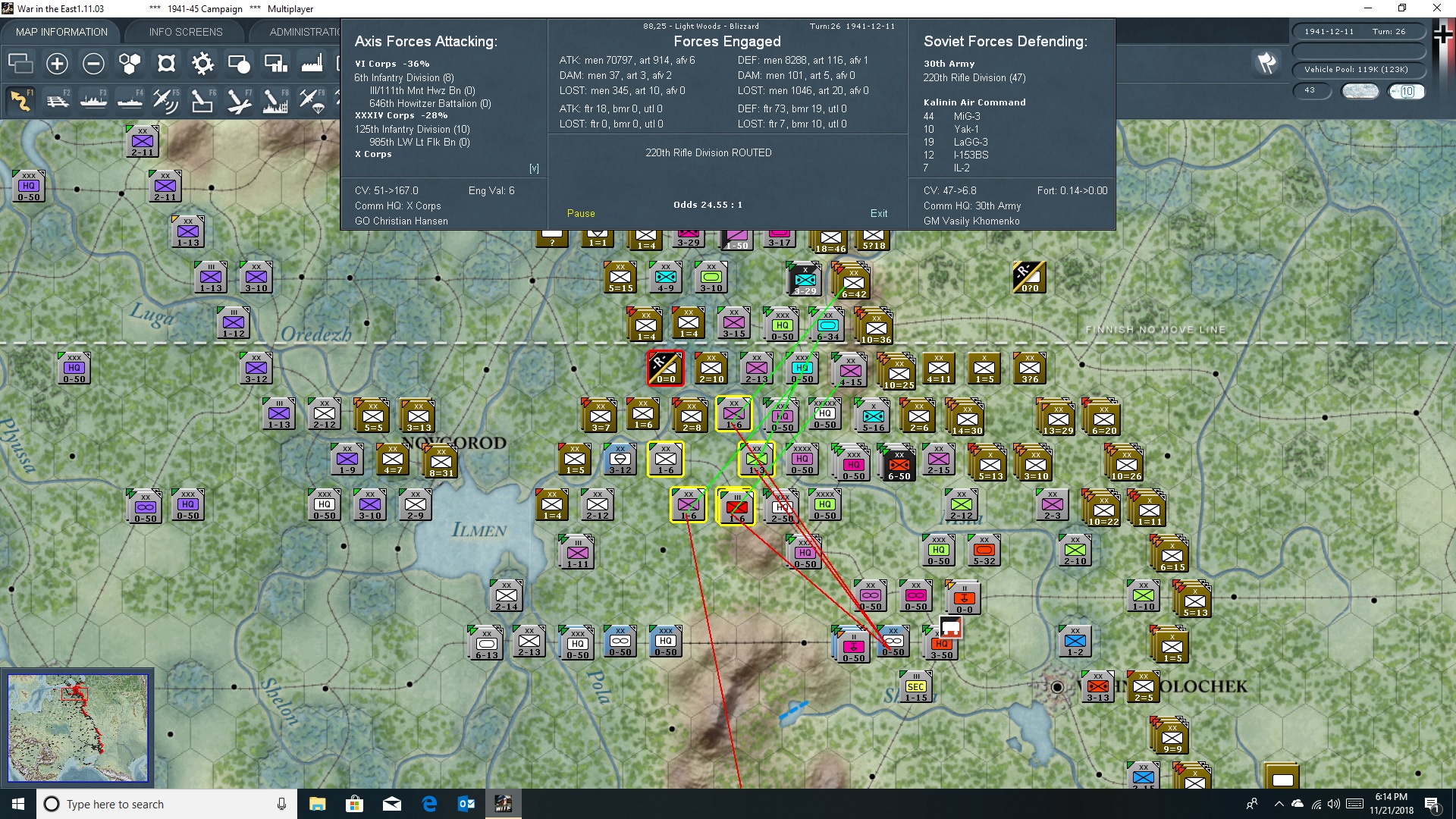Select the red 1-6 unit in yellow frame
The image size is (1456, 819).
[735, 507]
